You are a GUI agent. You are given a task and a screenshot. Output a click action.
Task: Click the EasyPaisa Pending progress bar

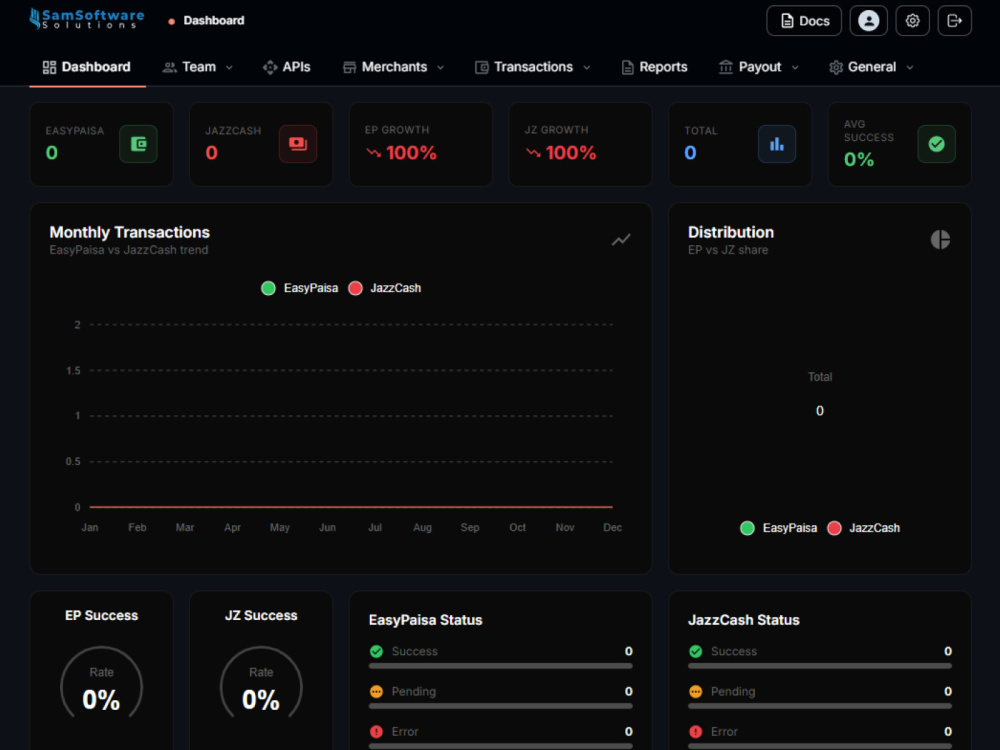(501, 706)
